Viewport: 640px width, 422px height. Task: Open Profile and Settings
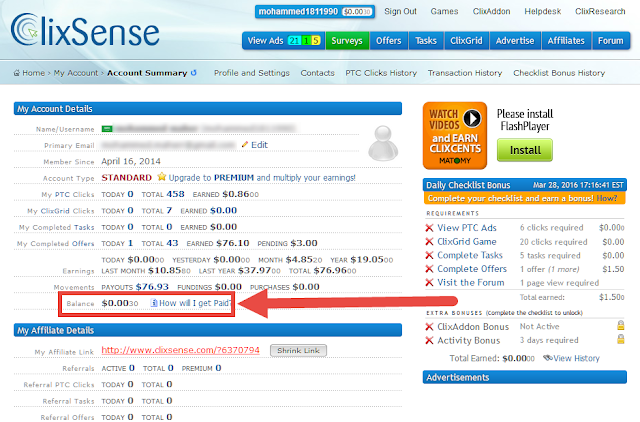pos(251,73)
